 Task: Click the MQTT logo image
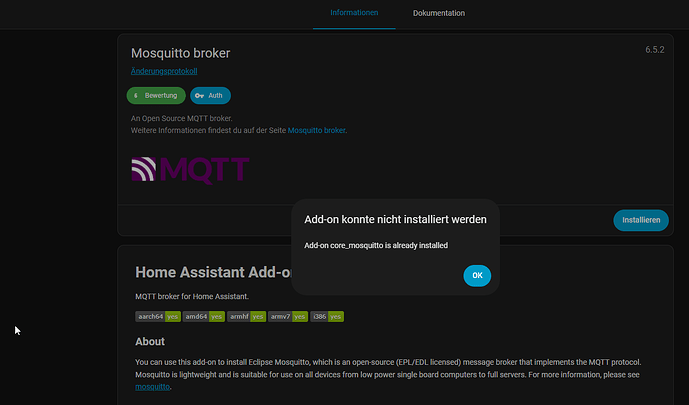coord(190,170)
